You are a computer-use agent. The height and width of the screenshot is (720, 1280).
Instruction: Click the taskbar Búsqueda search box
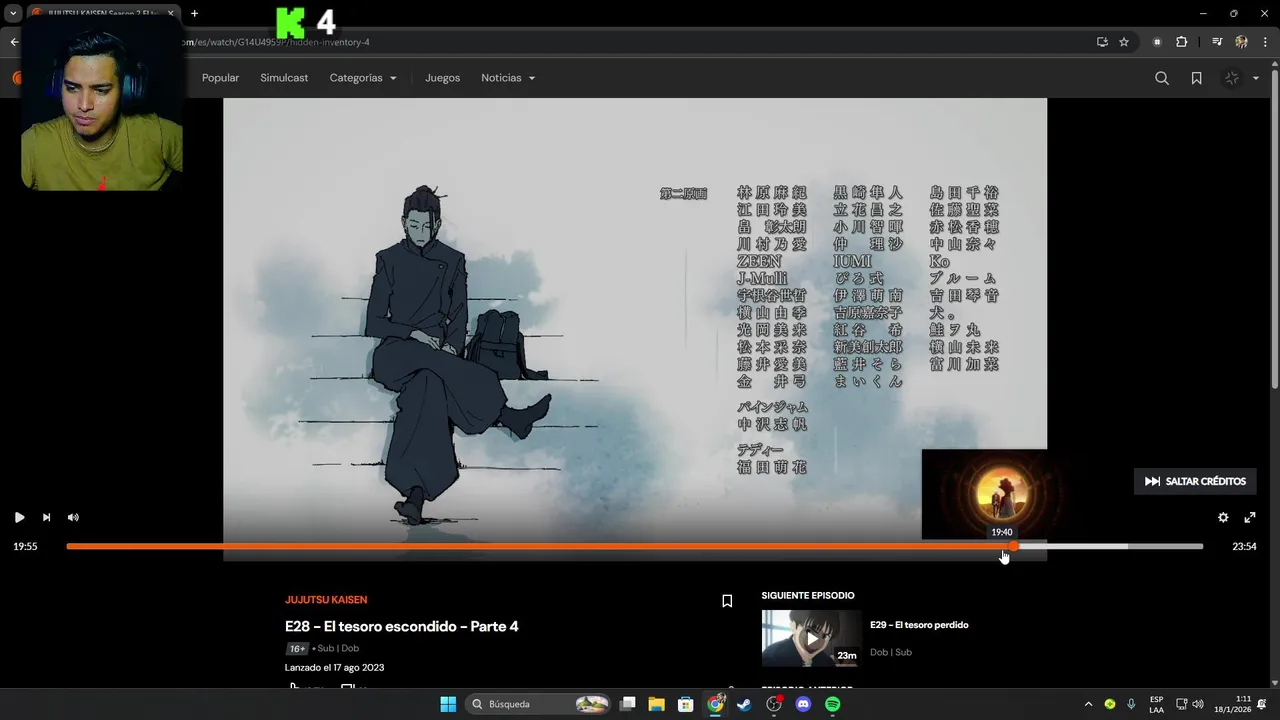tap(540, 704)
